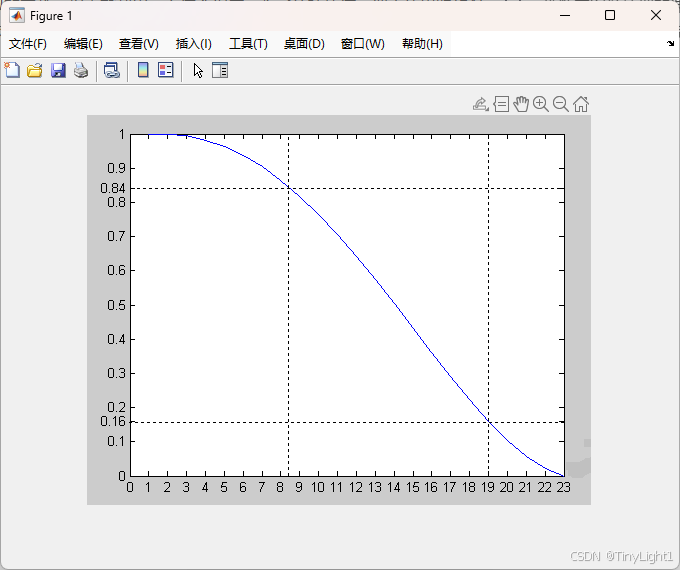Close the Figure 1 window
The height and width of the screenshot is (570, 680).
656,16
